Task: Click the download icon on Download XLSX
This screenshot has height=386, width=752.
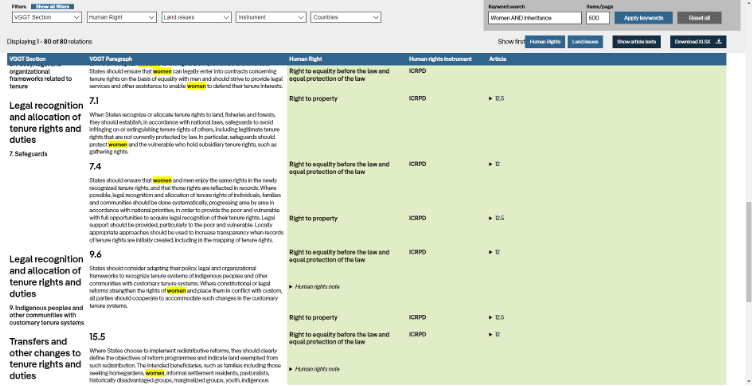Action: coord(718,42)
